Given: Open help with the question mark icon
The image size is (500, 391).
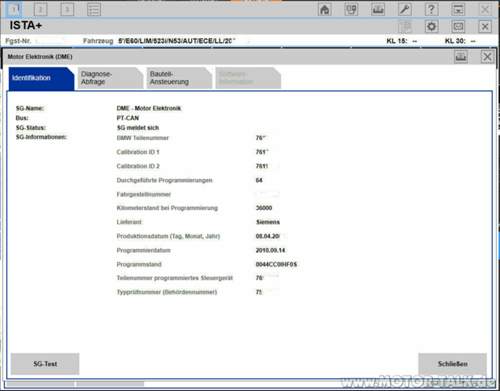Looking at the screenshot, I should 431,9.
